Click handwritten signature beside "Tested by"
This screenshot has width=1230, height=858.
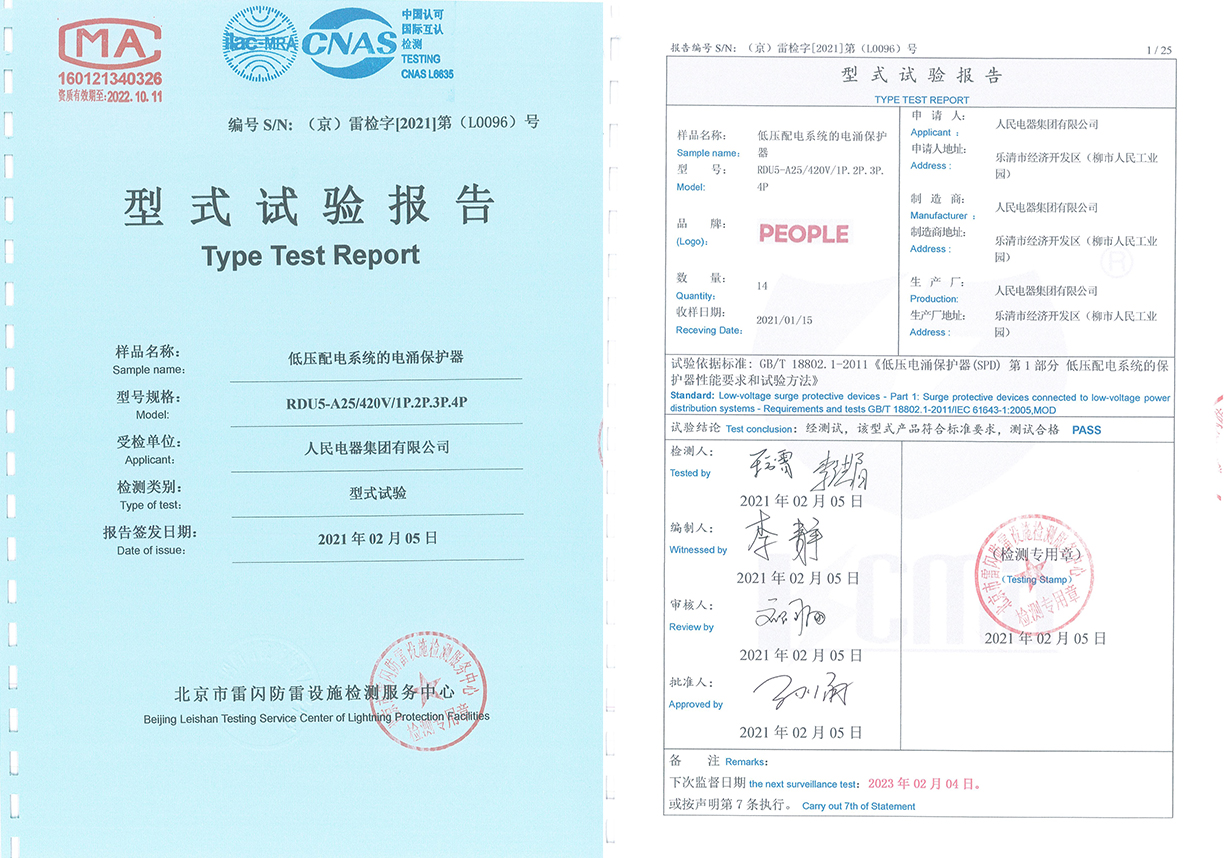tap(808, 468)
